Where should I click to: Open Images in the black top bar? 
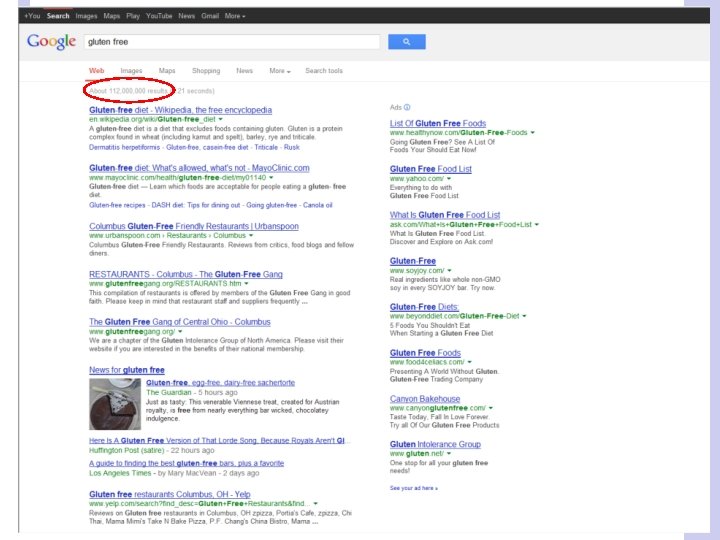pyautogui.click(x=86, y=16)
